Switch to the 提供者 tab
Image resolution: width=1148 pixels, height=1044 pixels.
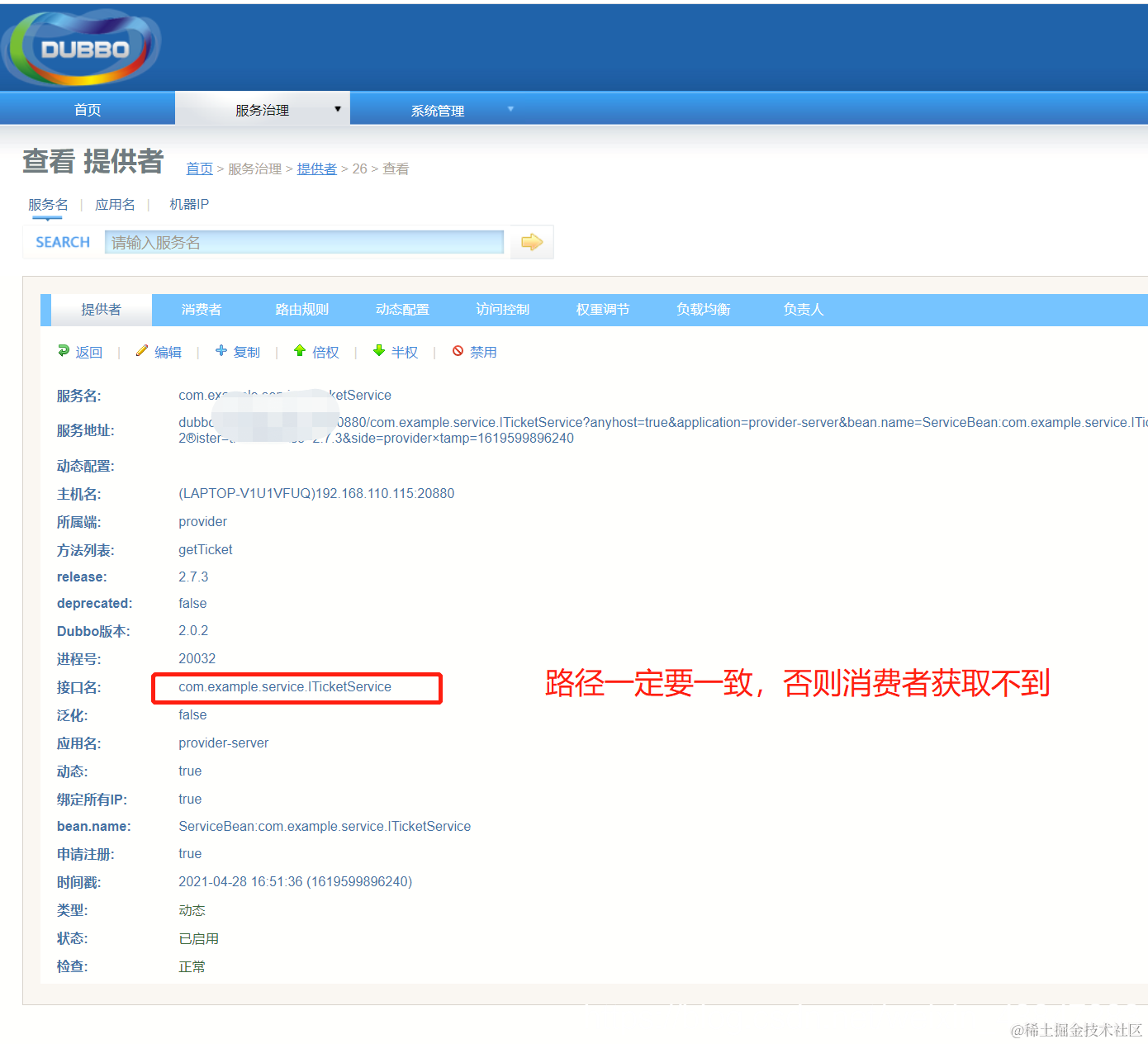102,310
